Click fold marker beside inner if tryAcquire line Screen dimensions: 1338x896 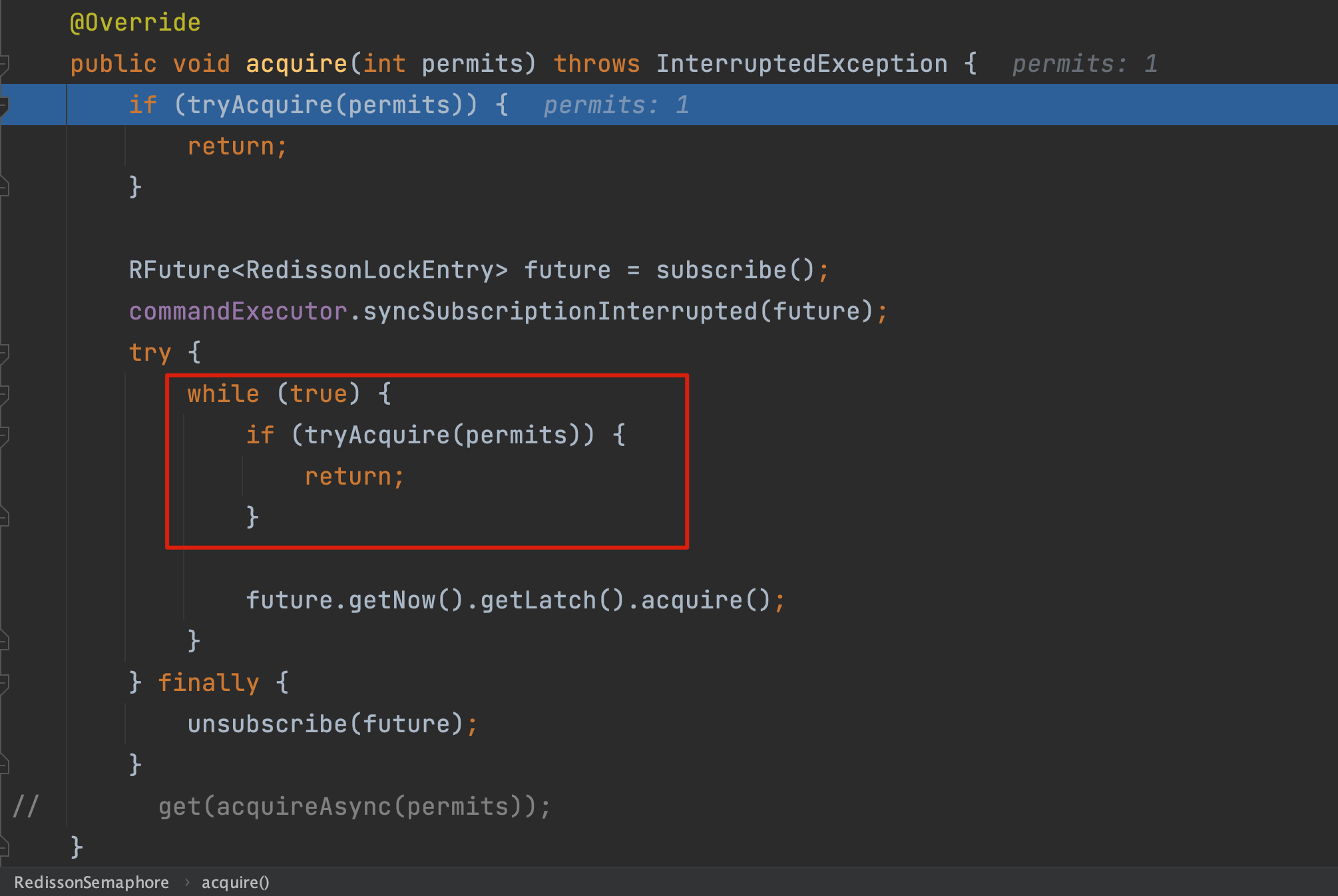(x=3, y=435)
